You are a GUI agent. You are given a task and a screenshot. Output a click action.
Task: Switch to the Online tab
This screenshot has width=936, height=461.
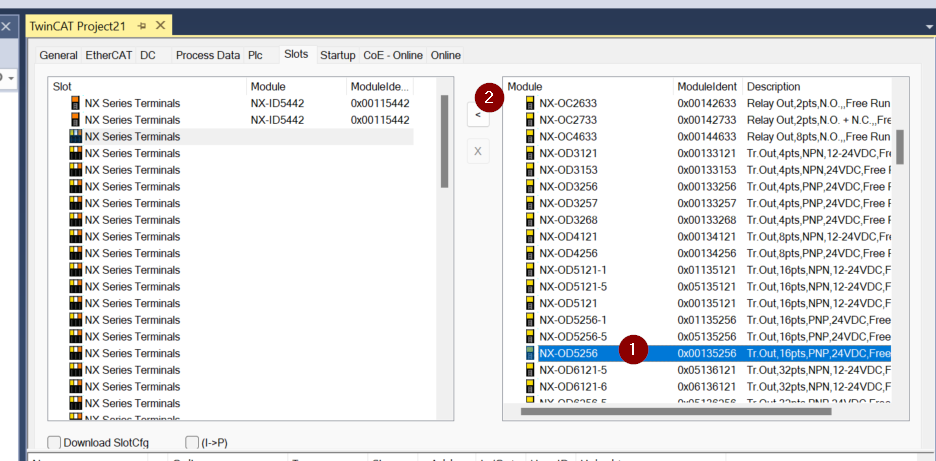tap(446, 56)
